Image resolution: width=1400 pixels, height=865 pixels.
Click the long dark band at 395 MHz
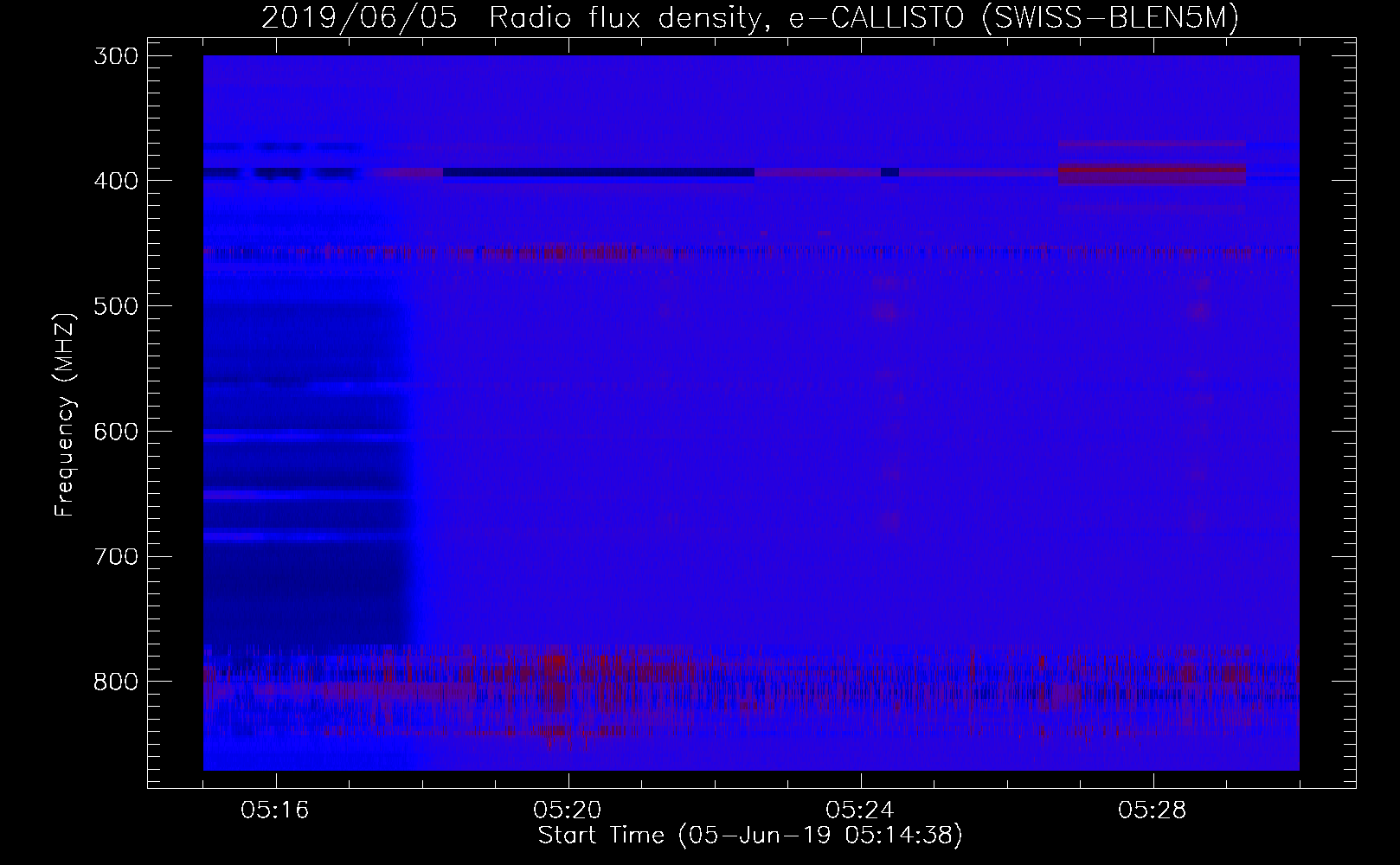599,172
